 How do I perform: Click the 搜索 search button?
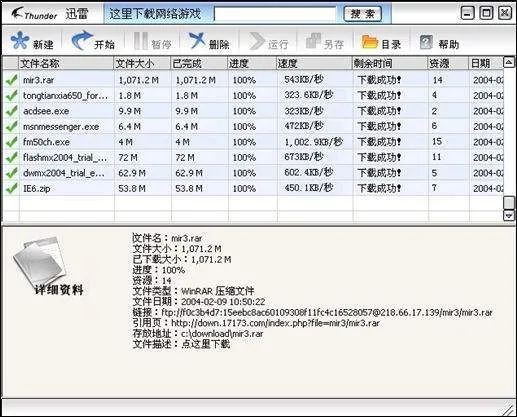(362, 14)
